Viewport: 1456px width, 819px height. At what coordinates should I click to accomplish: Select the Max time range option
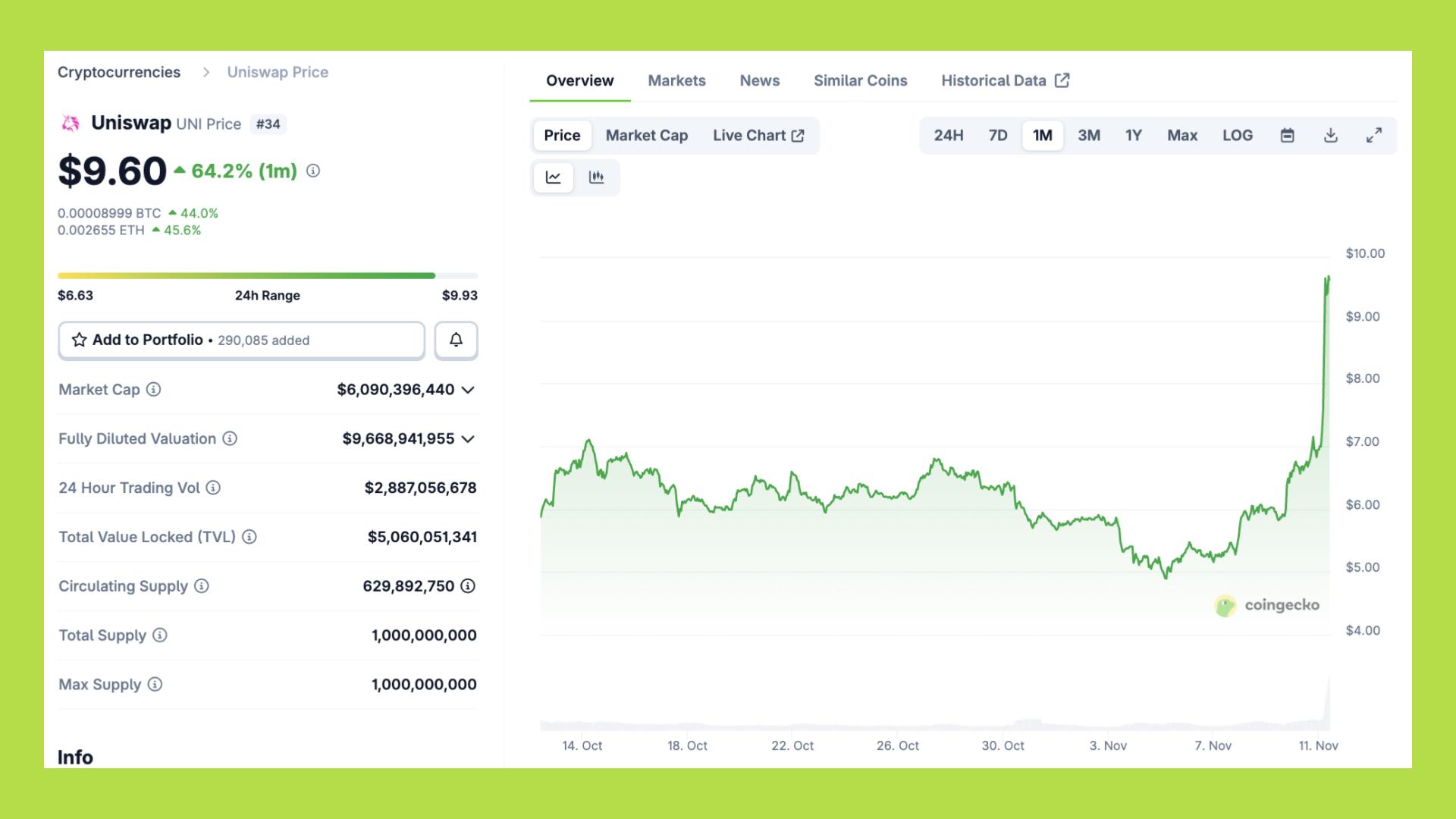pos(1181,136)
